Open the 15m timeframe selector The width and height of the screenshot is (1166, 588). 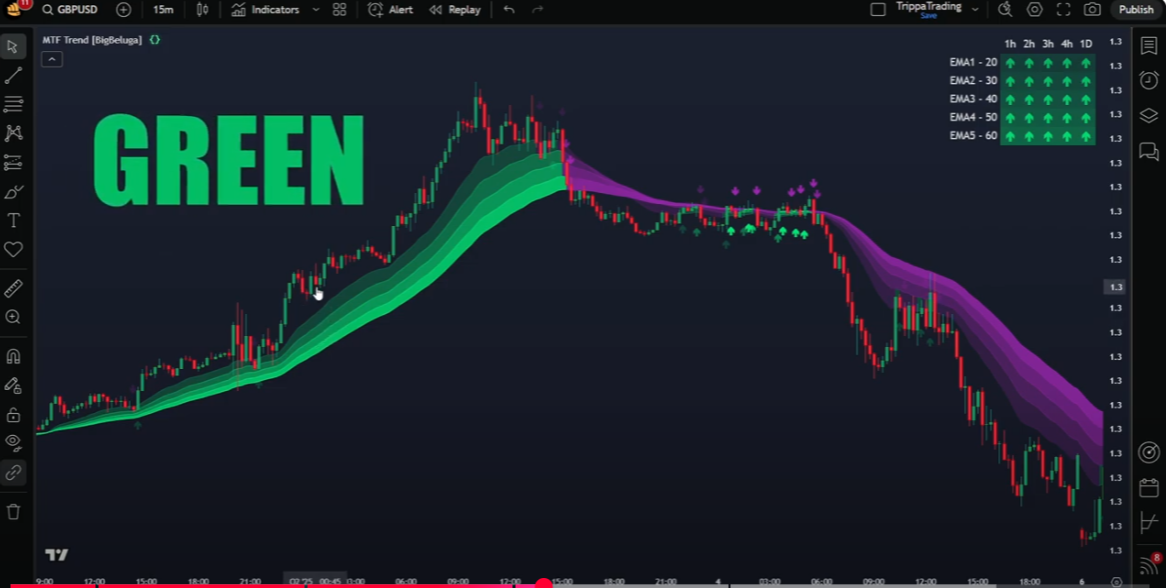tap(163, 10)
